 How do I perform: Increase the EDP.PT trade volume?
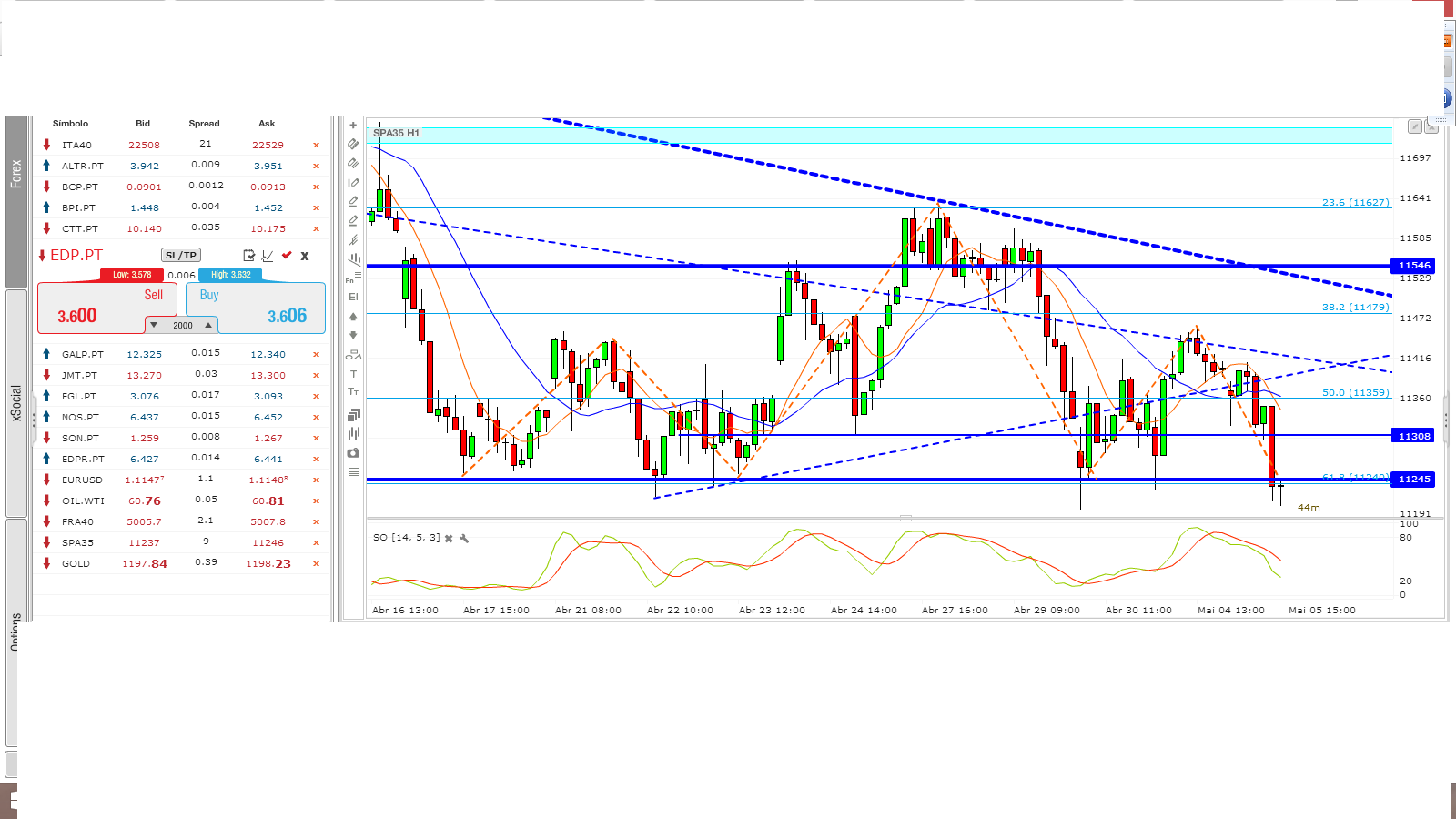tap(208, 325)
